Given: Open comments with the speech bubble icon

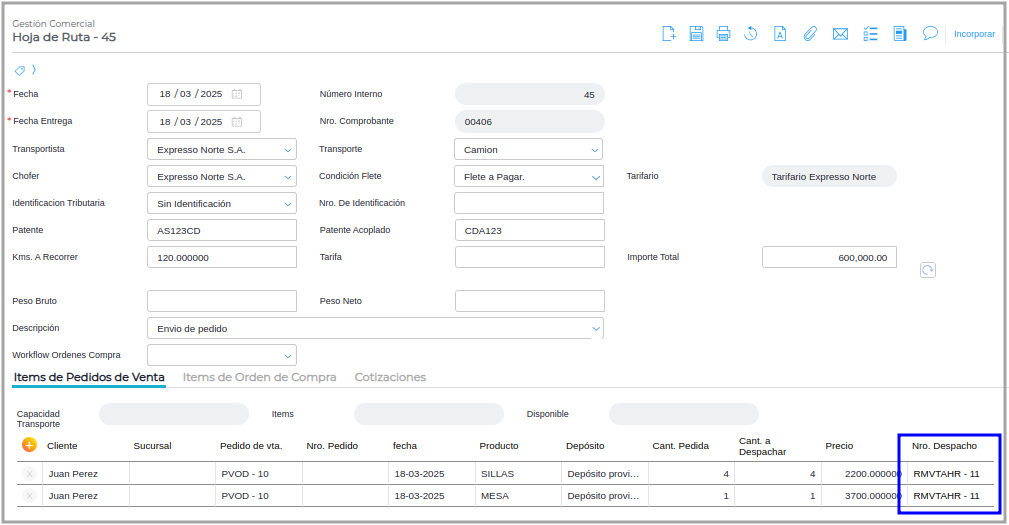Looking at the screenshot, I should 930,33.
